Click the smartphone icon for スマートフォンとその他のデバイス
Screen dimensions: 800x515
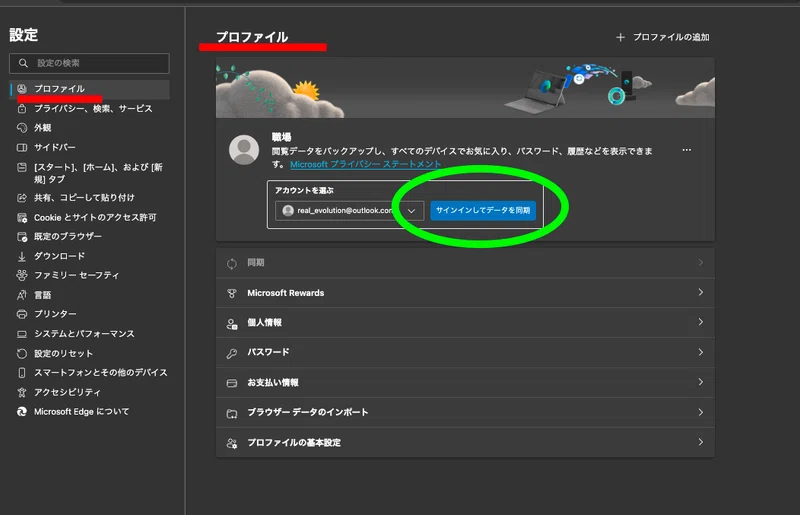(22, 373)
